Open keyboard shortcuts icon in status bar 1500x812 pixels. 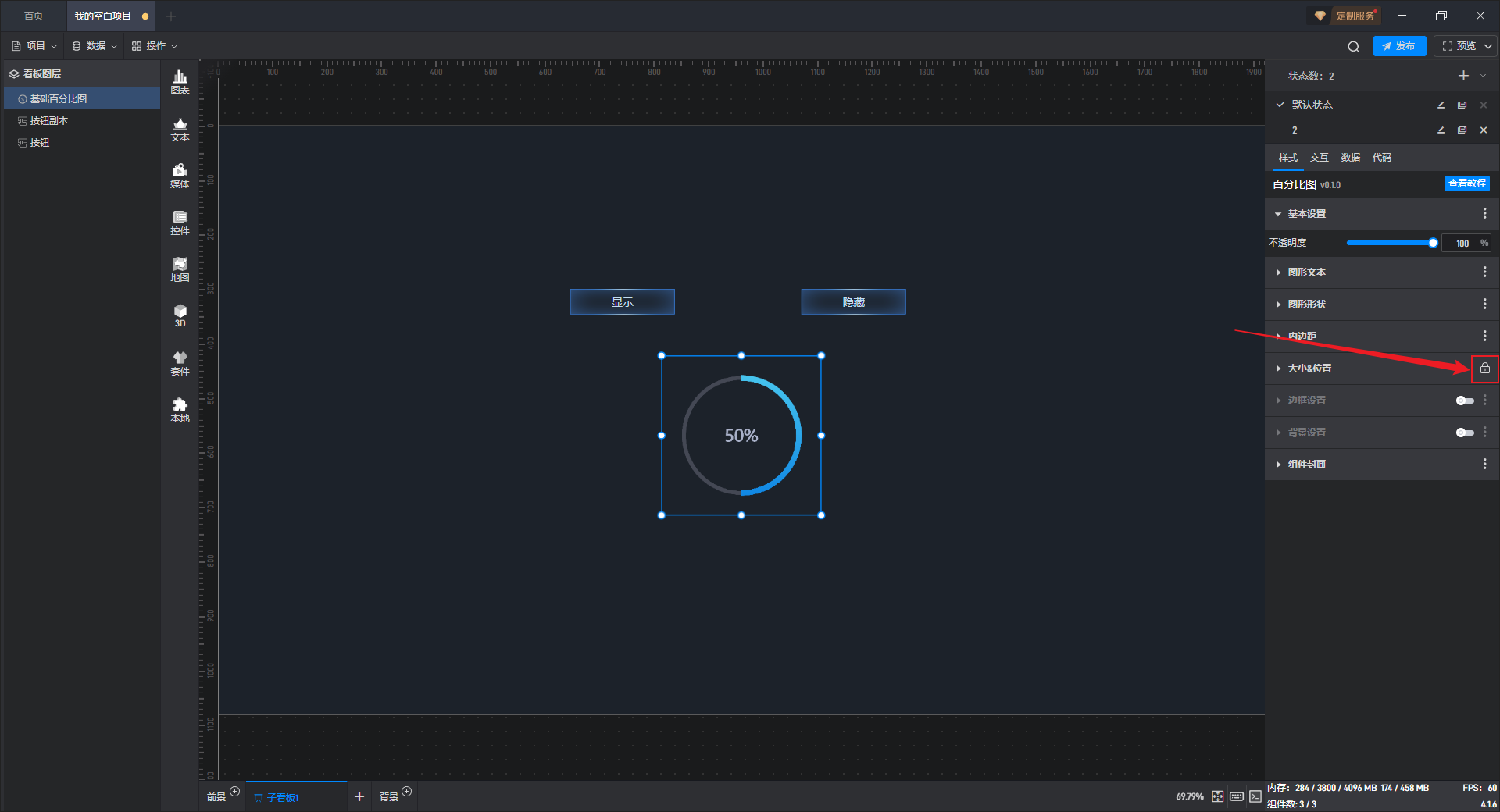1237,796
